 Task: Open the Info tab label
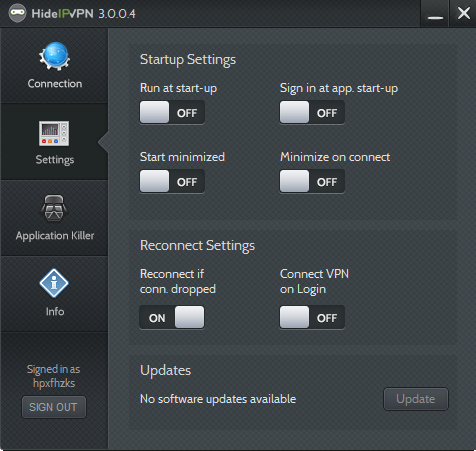point(55,311)
